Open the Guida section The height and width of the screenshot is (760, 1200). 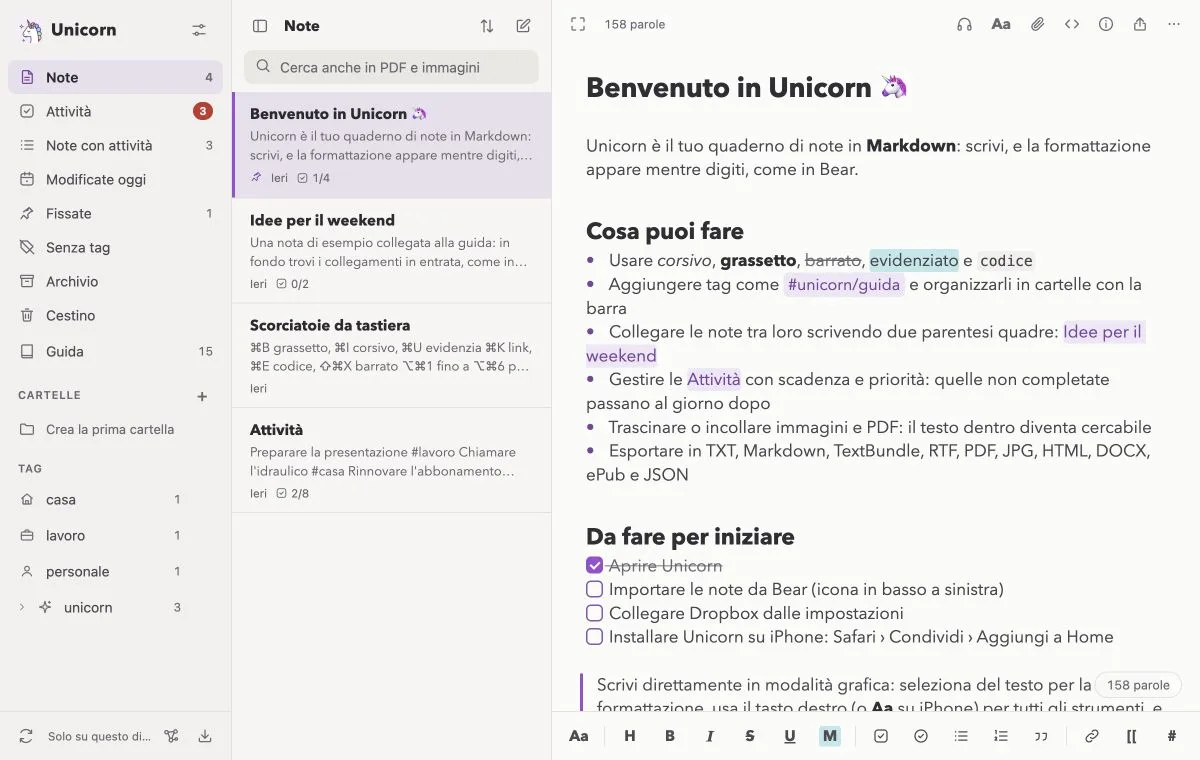[115, 351]
